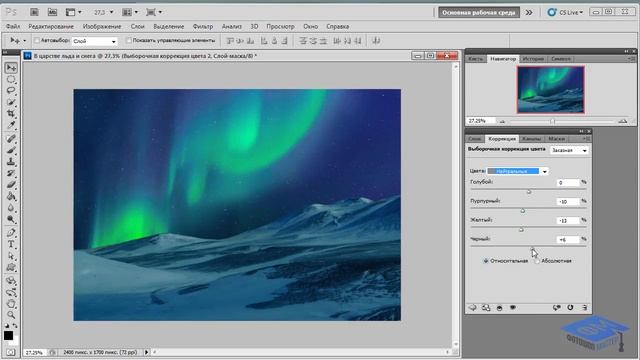Select the Lasso tool

pos(11,91)
